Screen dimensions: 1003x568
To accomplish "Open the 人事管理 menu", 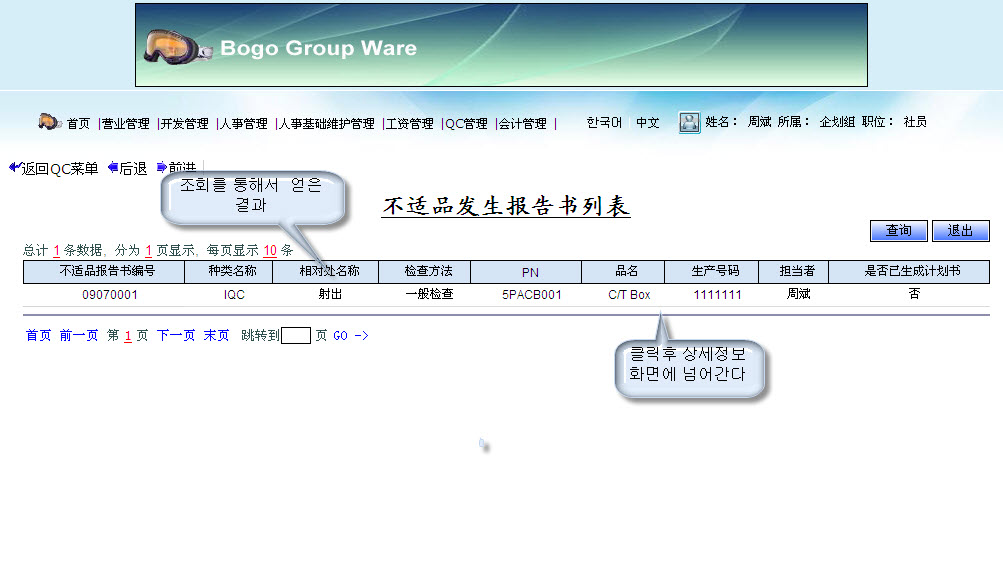I will pyautogui.click(x=243, y=123).
